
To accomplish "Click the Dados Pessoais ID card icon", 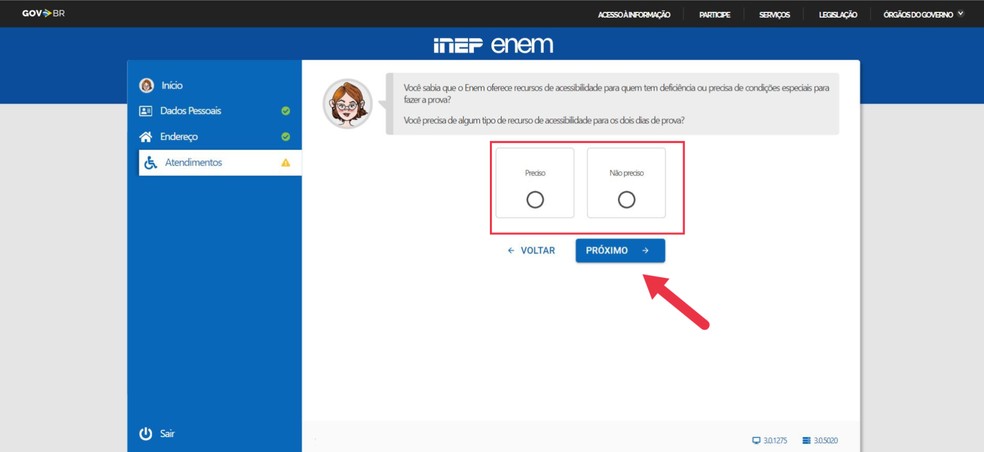I will coord(146,111).
